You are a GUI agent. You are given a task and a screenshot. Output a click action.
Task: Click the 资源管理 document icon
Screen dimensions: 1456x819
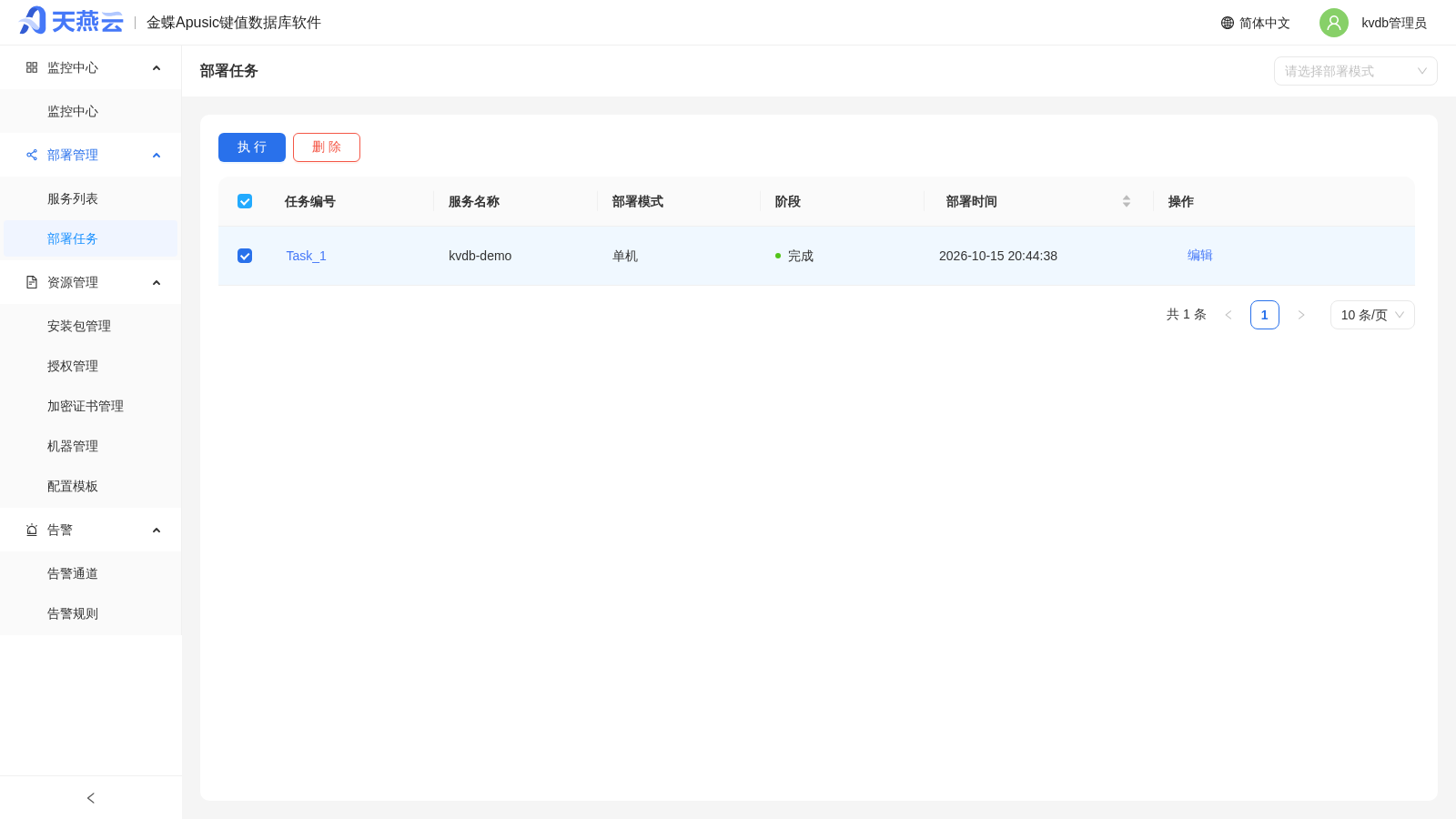pos(32,282)
